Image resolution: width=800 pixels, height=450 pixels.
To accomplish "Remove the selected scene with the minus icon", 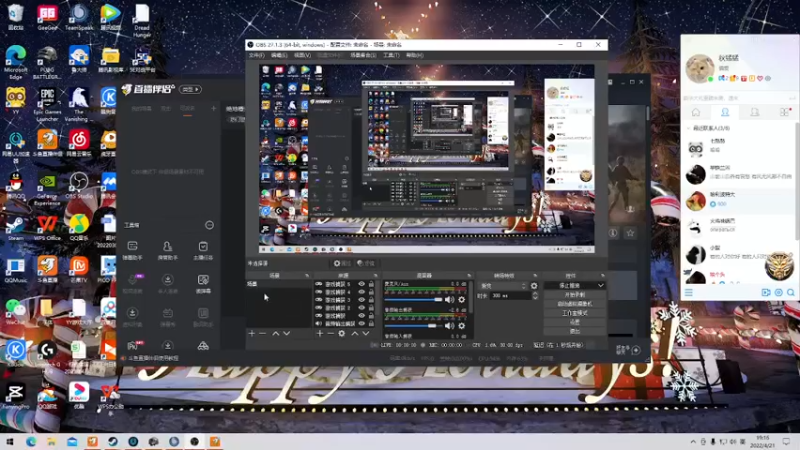I will (x=263, y=333).
